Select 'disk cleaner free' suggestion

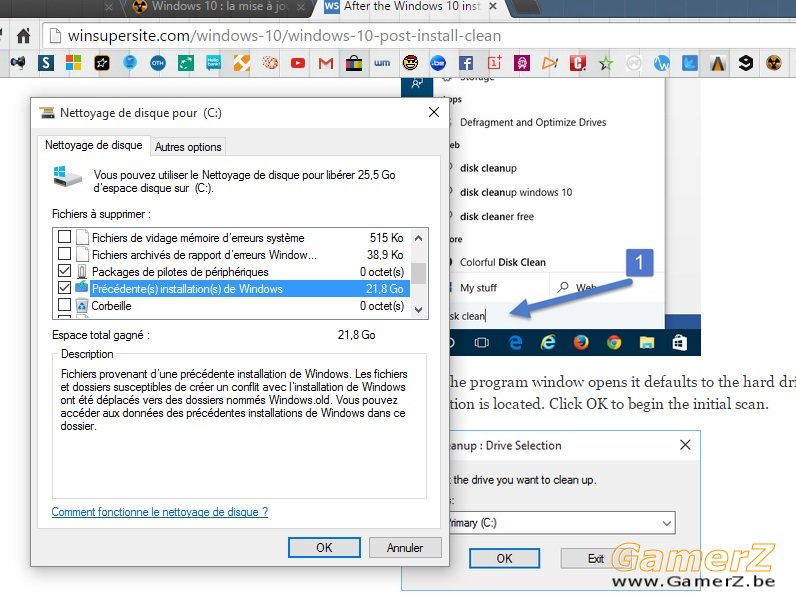(497, 217)
